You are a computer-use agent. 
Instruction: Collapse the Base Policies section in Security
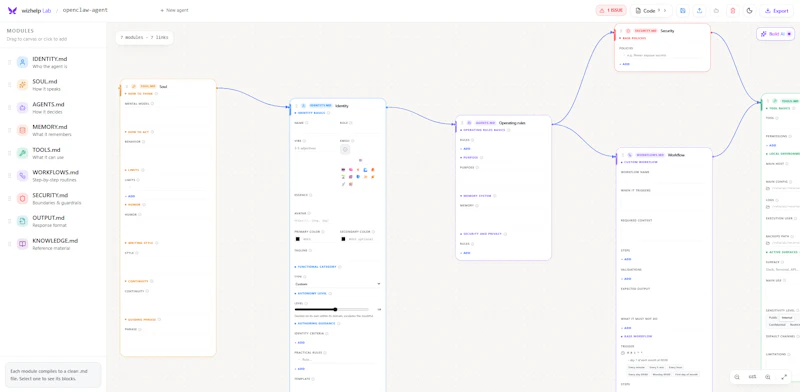(x=632, y=38)
